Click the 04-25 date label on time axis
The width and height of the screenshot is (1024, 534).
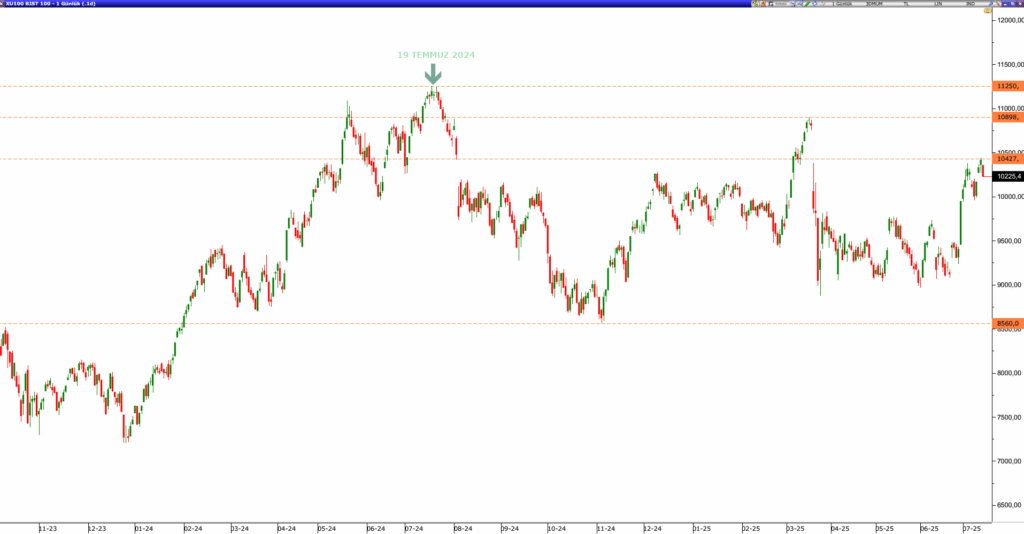coord(840,529)
